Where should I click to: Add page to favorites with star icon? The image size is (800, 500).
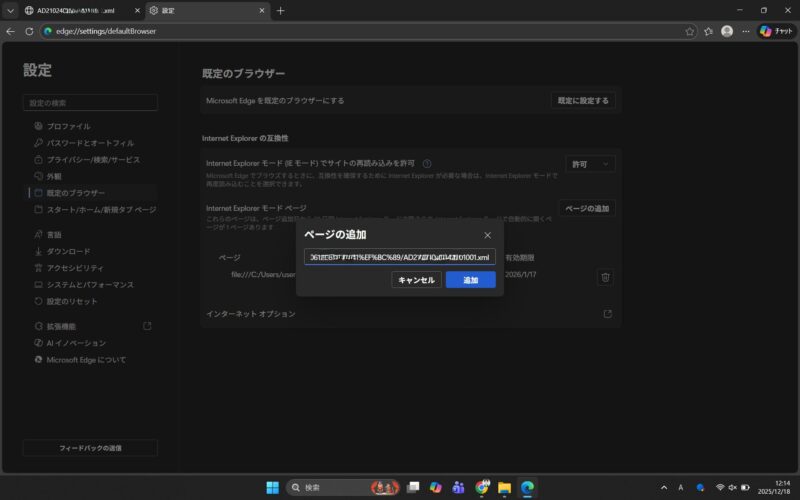[689, 31]
